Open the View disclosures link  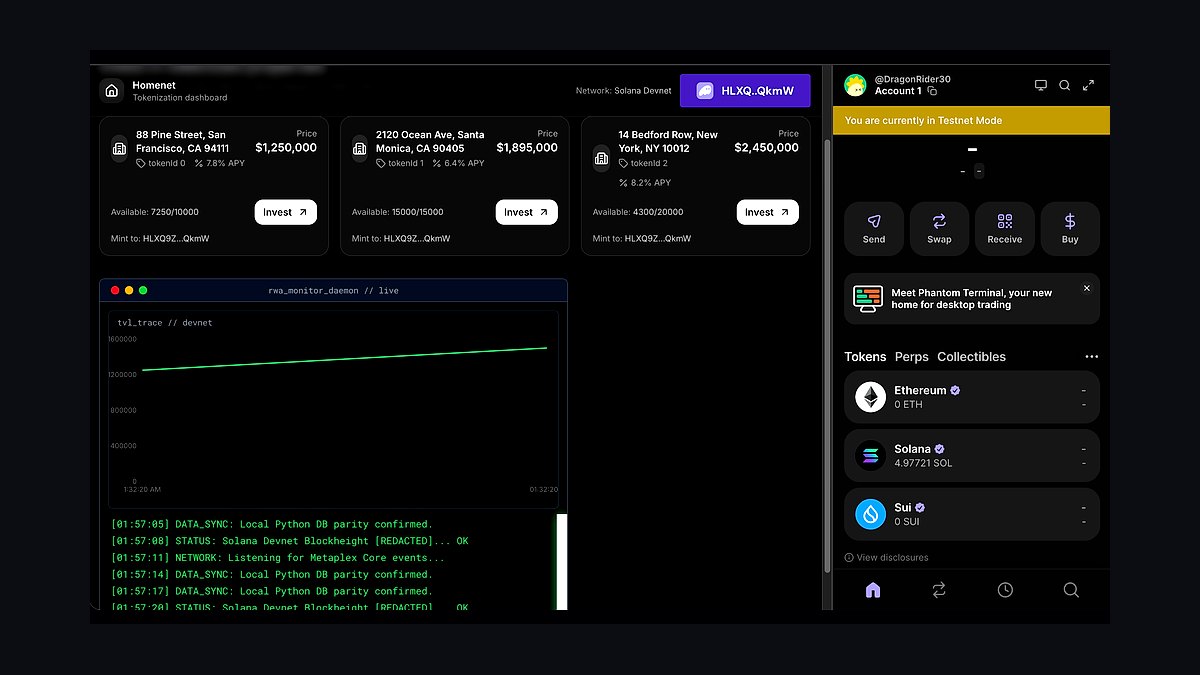point(886,558)
